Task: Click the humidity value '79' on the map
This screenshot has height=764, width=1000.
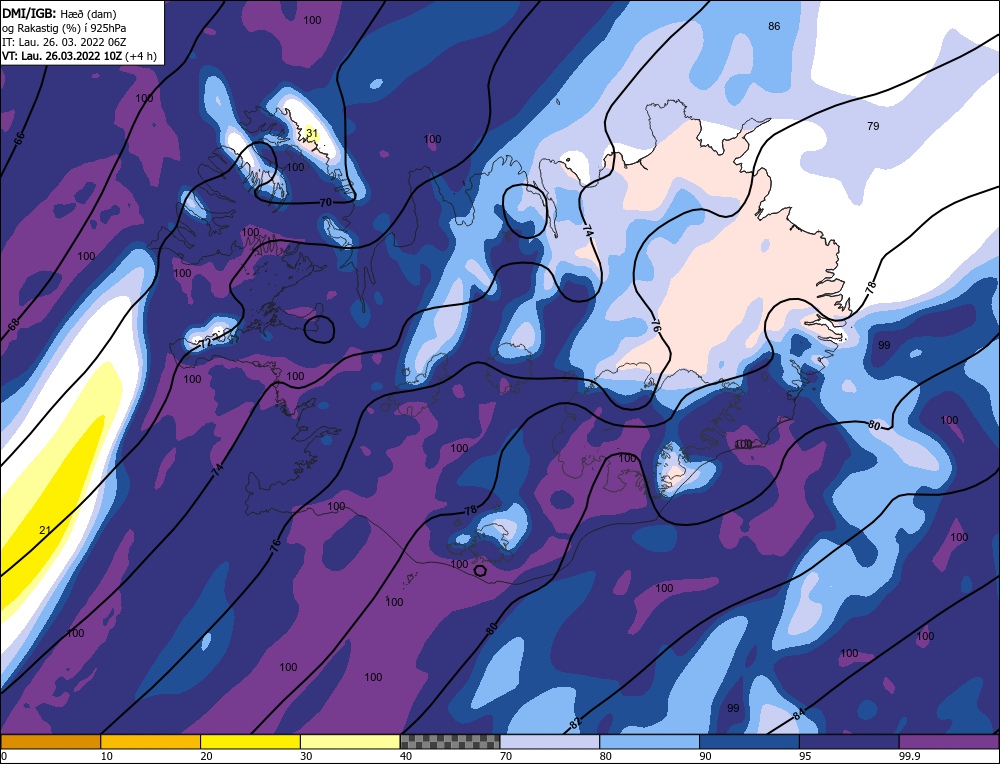Action: click(873, 126)
